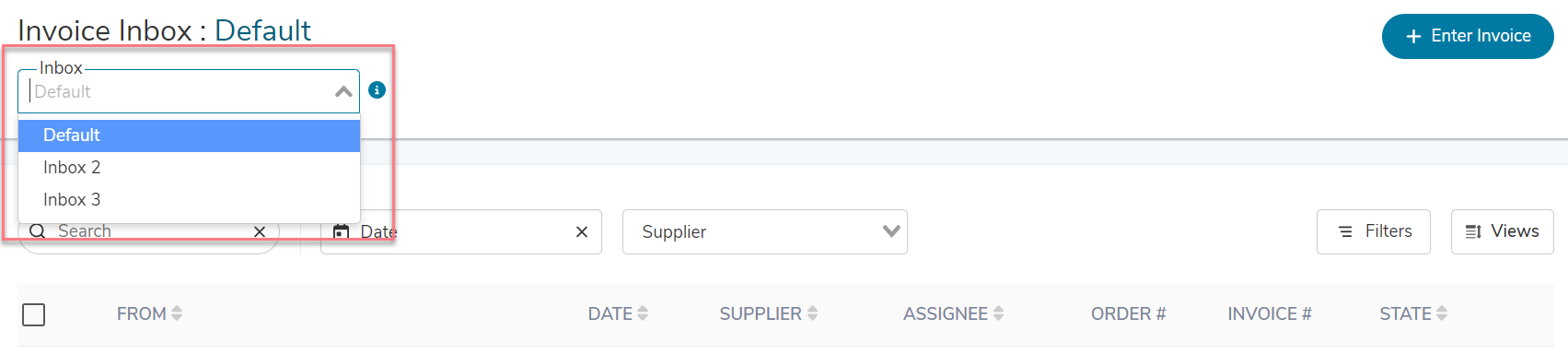Screen dimensions: 1568x354
Task: Click the Inbox info icon
Action: 377,90
